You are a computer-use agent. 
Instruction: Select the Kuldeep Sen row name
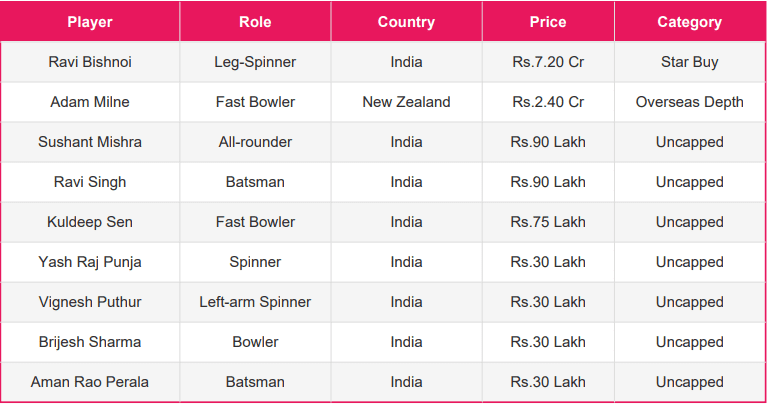tap(90, 222)
